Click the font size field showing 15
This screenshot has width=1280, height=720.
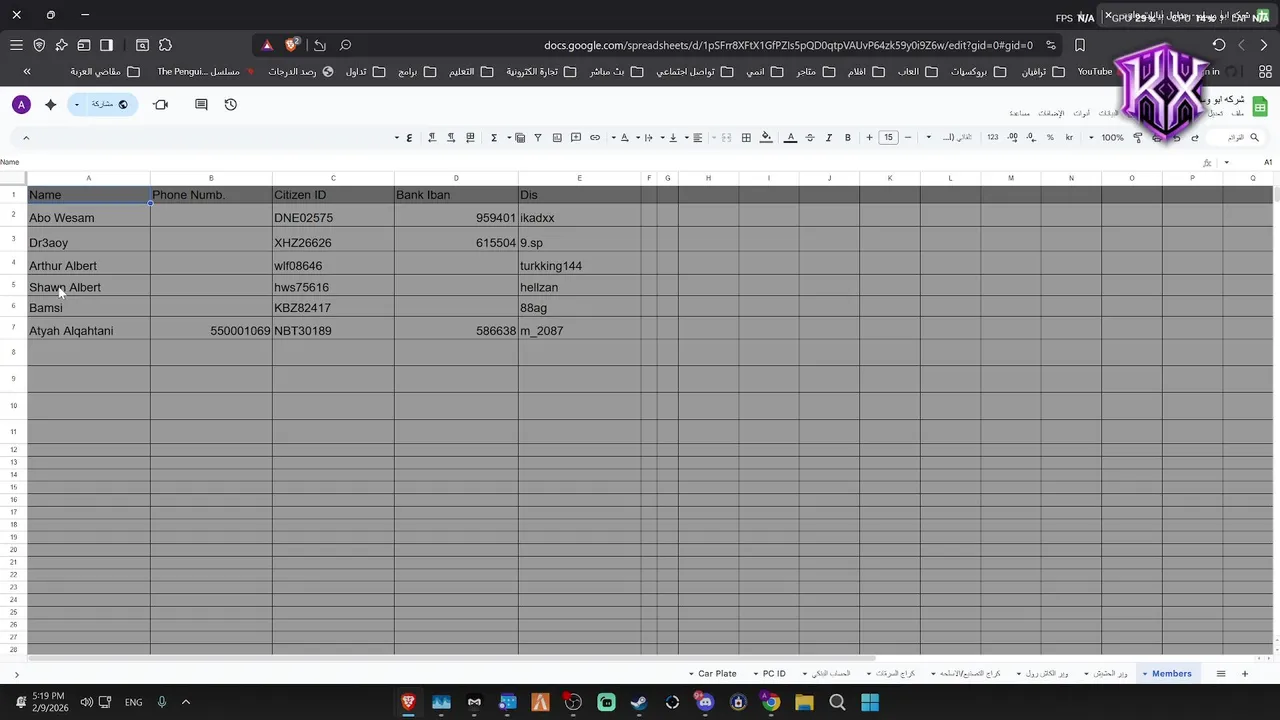point(888,137)
